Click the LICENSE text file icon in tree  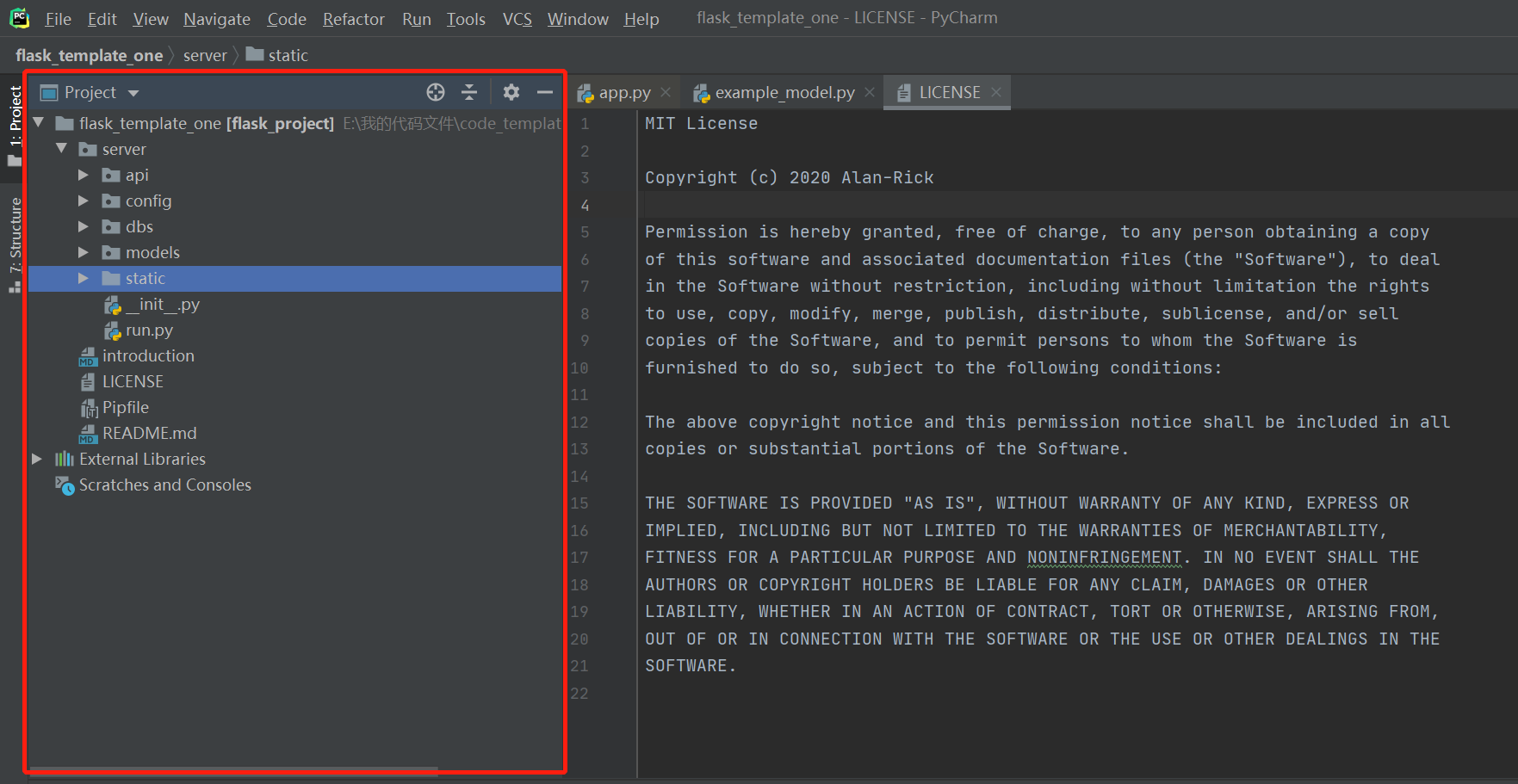[x=88, y=382]
